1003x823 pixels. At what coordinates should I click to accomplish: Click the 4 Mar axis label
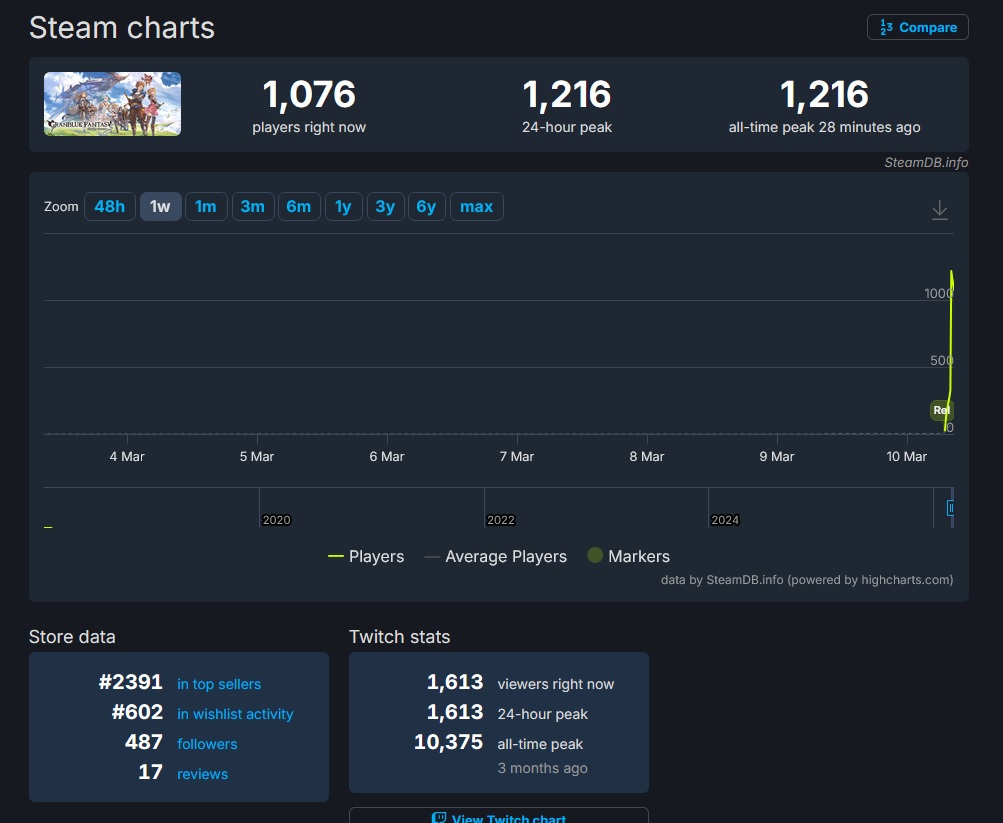click(x=127, y=457)
